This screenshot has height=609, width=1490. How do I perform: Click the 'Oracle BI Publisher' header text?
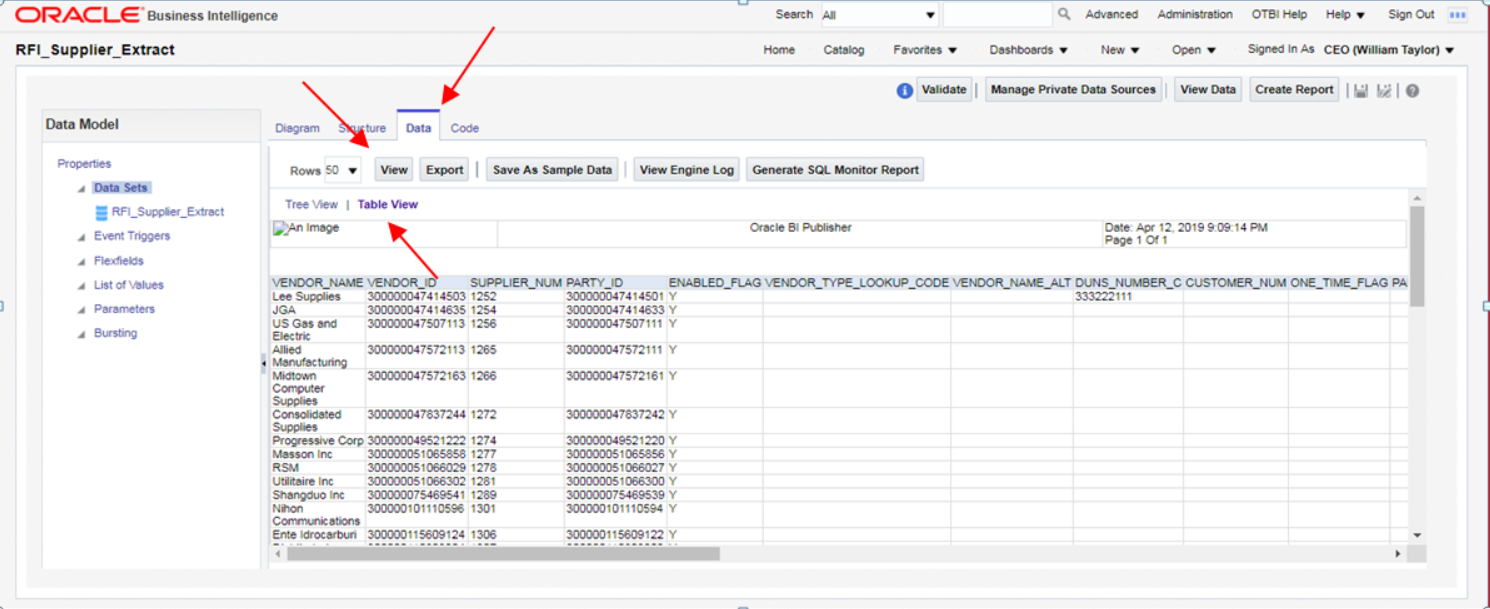point(800,228)
